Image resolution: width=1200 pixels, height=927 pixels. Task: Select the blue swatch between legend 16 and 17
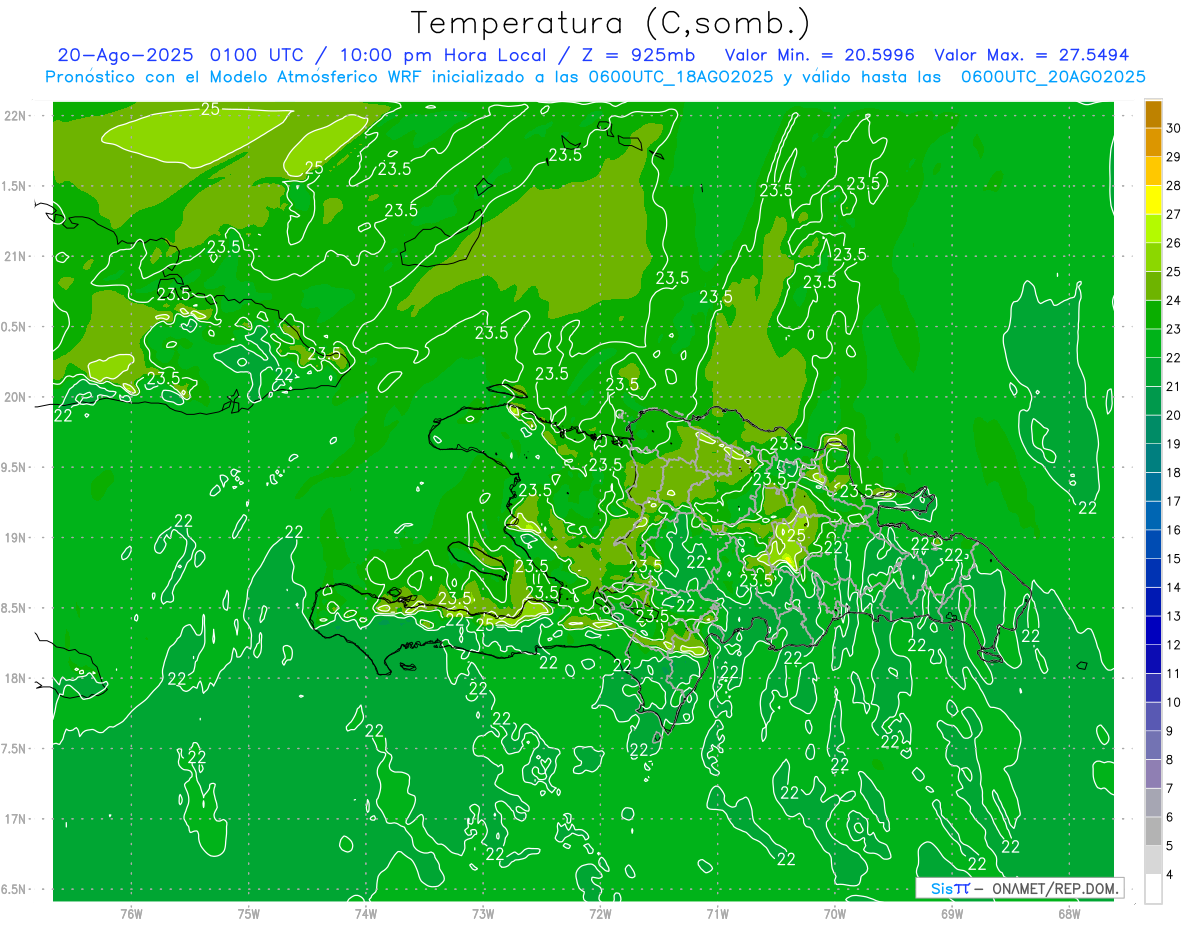point(1153,516)
